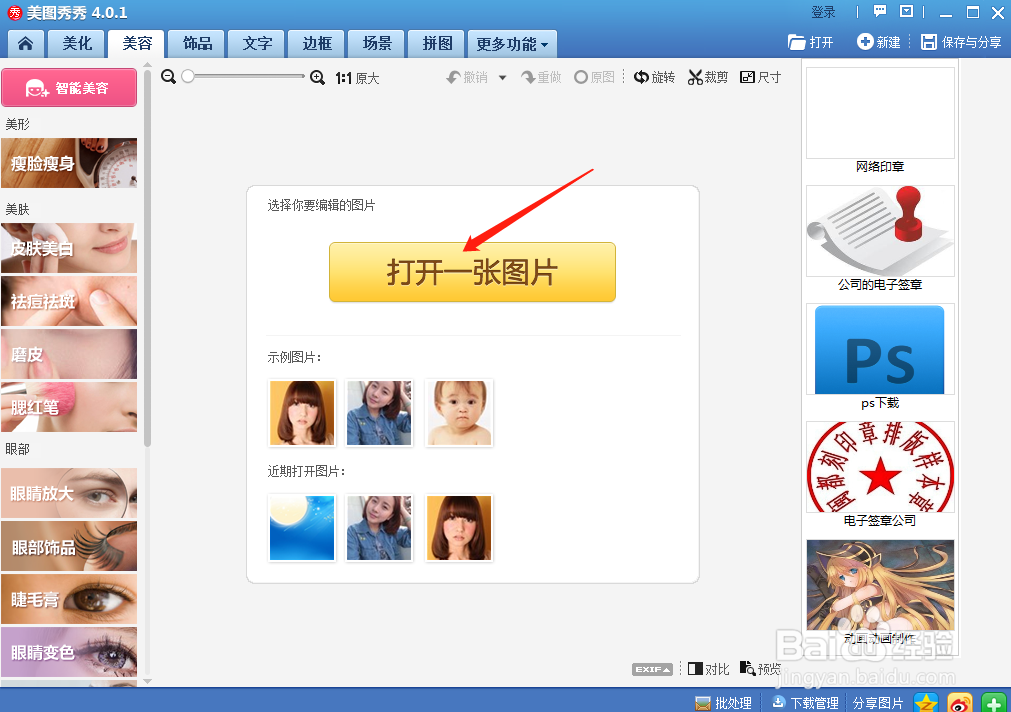Click the zoom out magnifier icon
Image resolution: width=1011 pixels, height=712 pixels.
[x=168, y=77]
